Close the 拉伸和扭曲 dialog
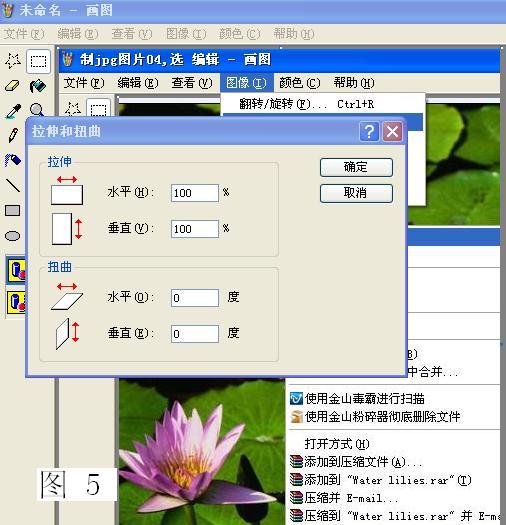Screen dimensions: 506x525 pyautogui.click(x=392, y=132)
